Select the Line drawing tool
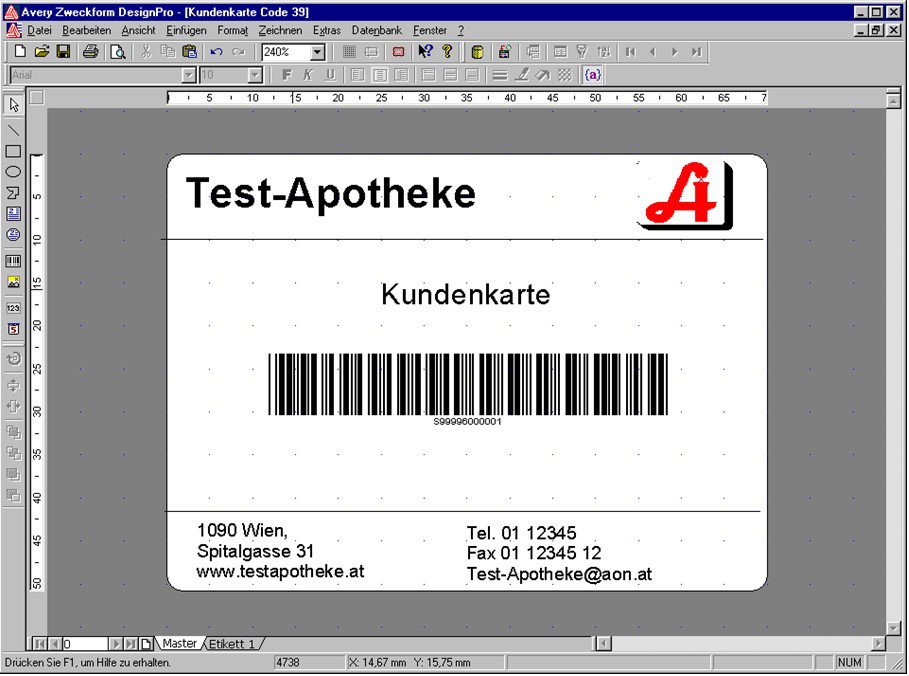 13,130
